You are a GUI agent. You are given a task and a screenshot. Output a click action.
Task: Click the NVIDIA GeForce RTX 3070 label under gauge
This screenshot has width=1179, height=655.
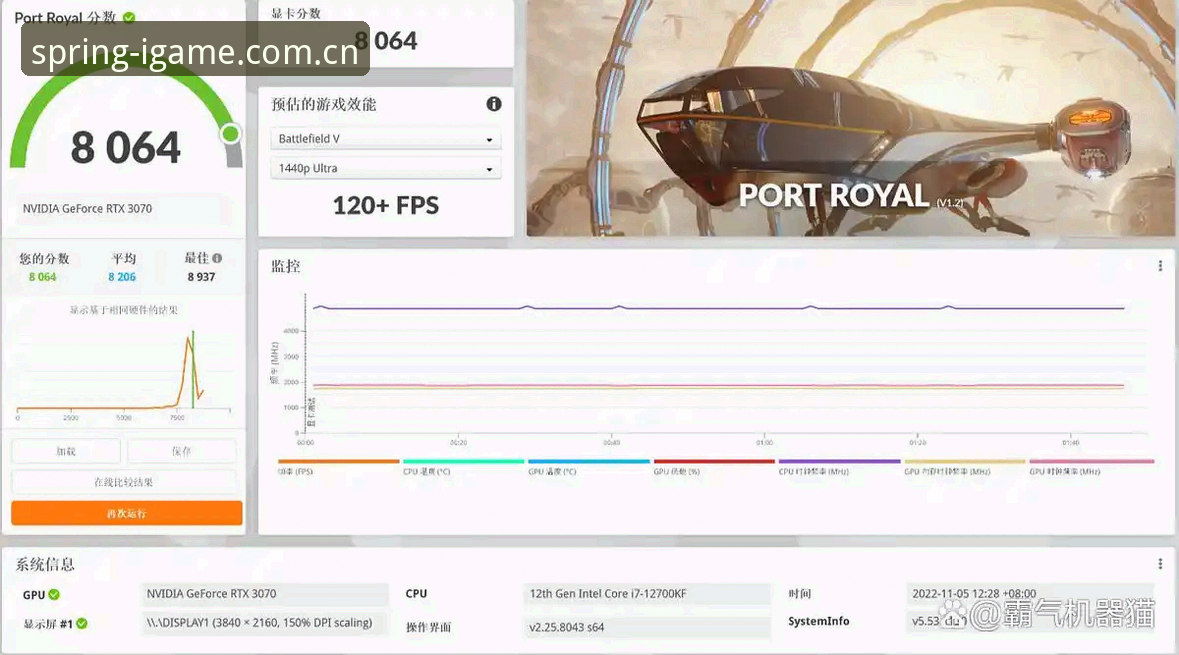point(87,208)
